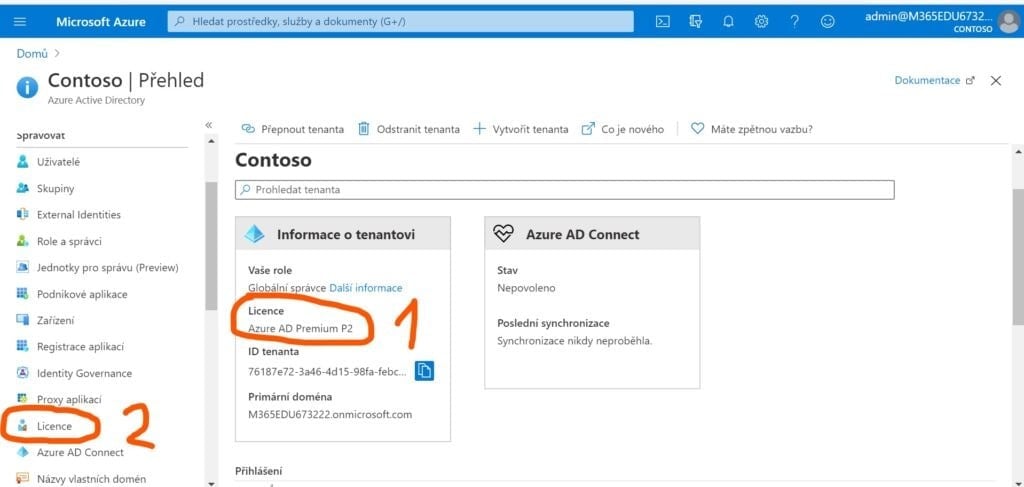
Task: Copy the tenant ID with copy icon
Action: tap(424, 371)
